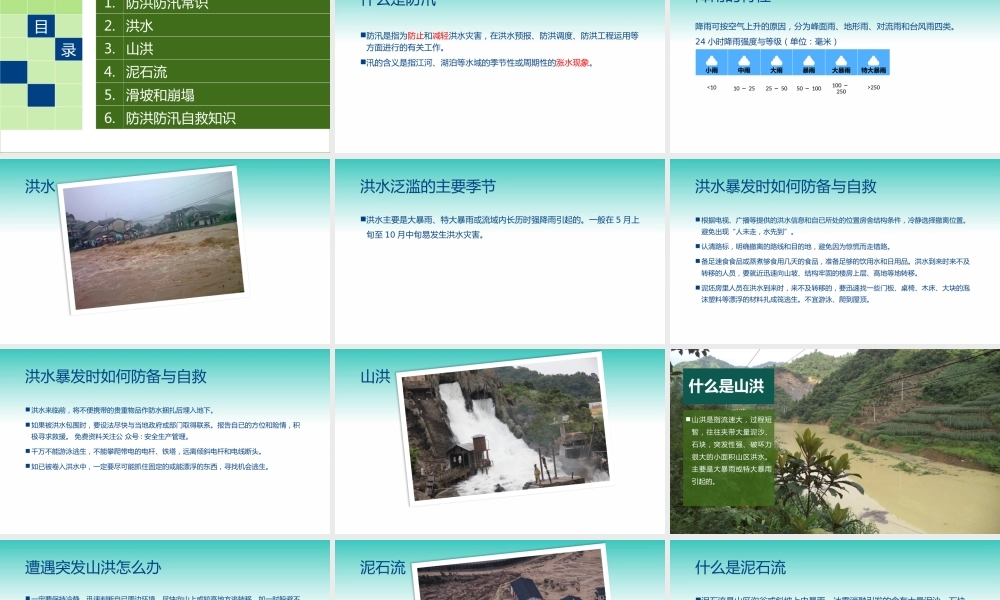Click the "6. 防洪防汛自救知识" contents row
The height and width of the screenshot is (600, 1000).
click(213, 118)
